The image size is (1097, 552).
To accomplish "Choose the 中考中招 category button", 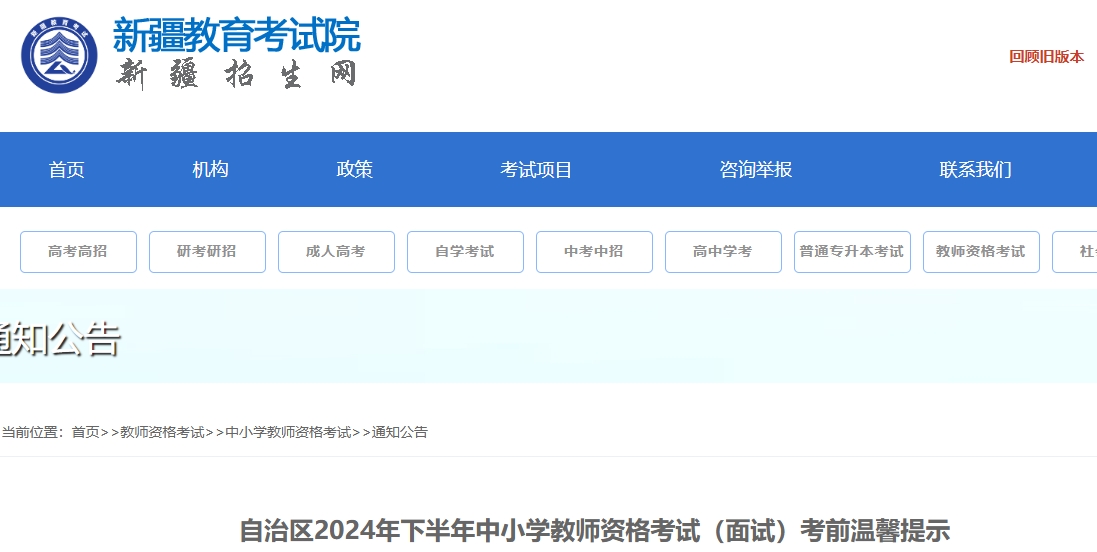I will coord(594,252).
